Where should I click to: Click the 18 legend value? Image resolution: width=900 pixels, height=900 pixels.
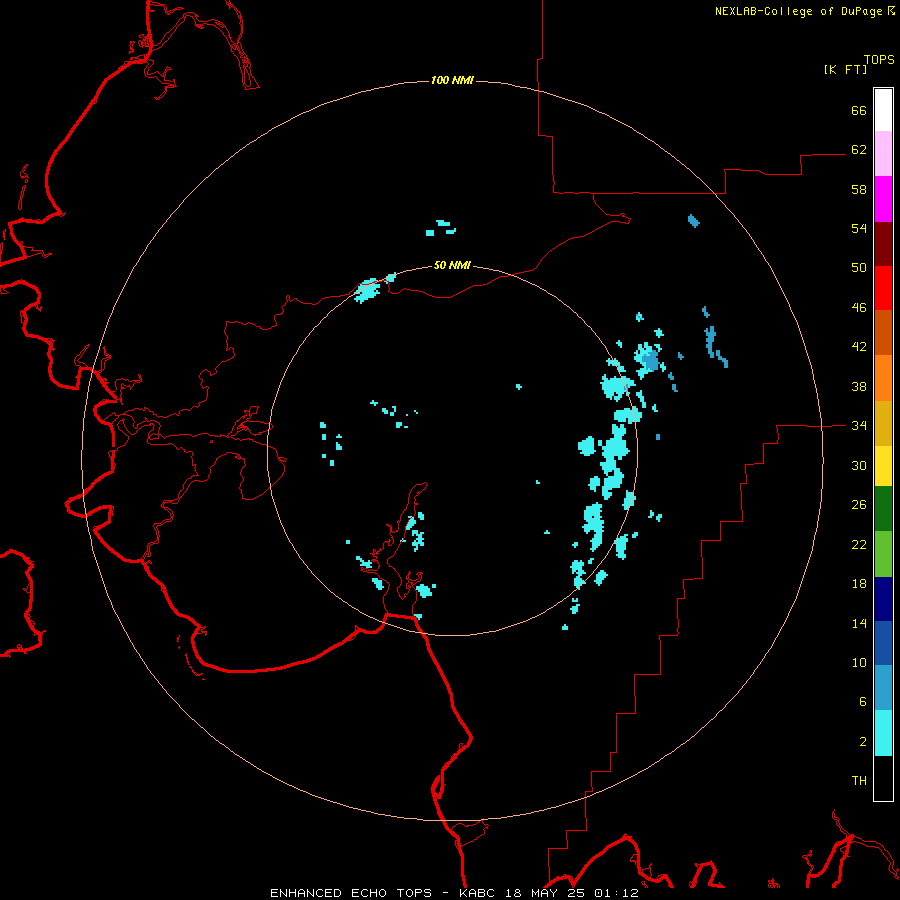(859, 584)
